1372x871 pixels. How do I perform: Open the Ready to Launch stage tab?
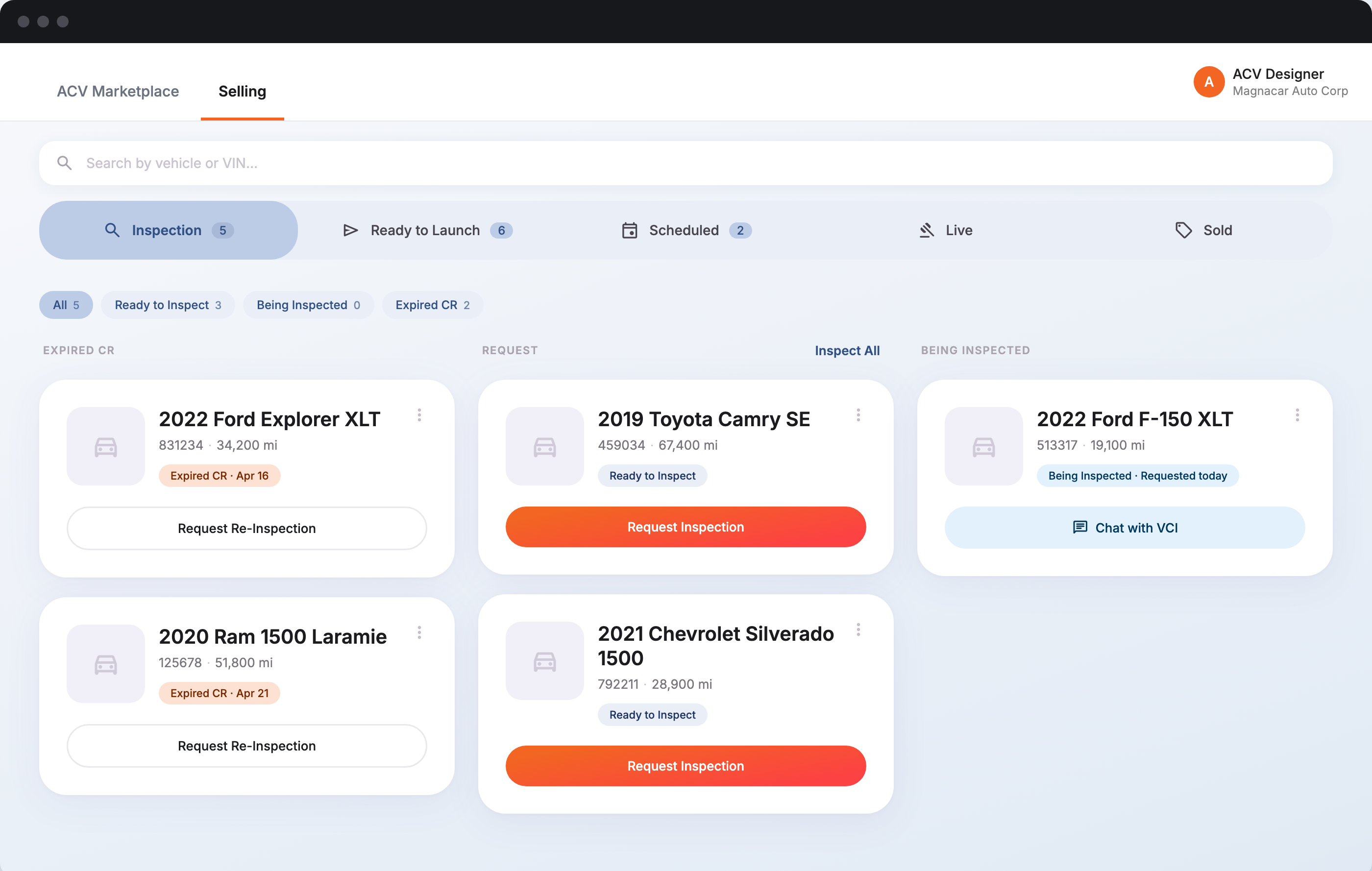tap(427, 230)
